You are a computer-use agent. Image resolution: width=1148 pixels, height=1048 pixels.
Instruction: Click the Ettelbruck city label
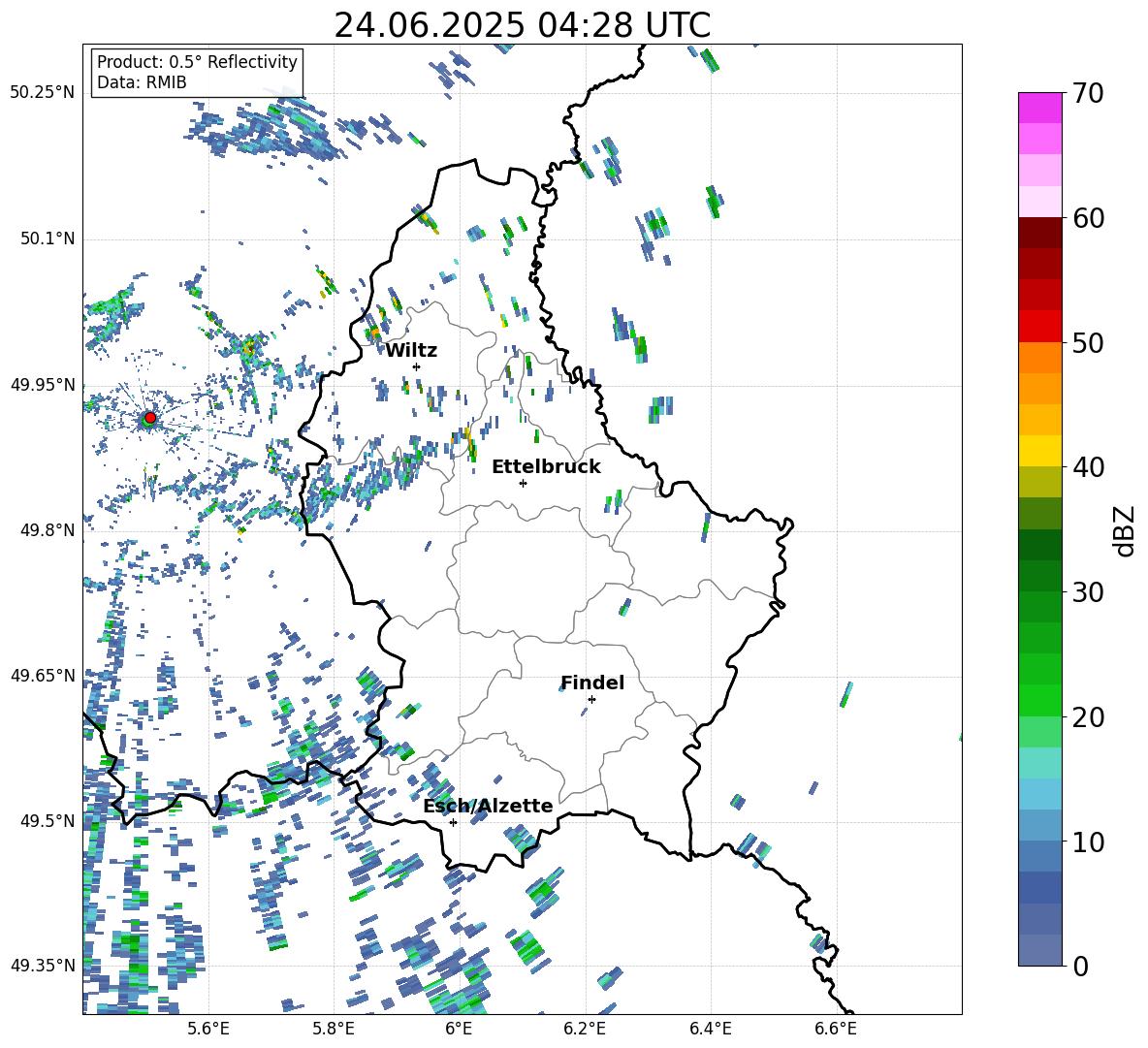[x=546, y=467]
